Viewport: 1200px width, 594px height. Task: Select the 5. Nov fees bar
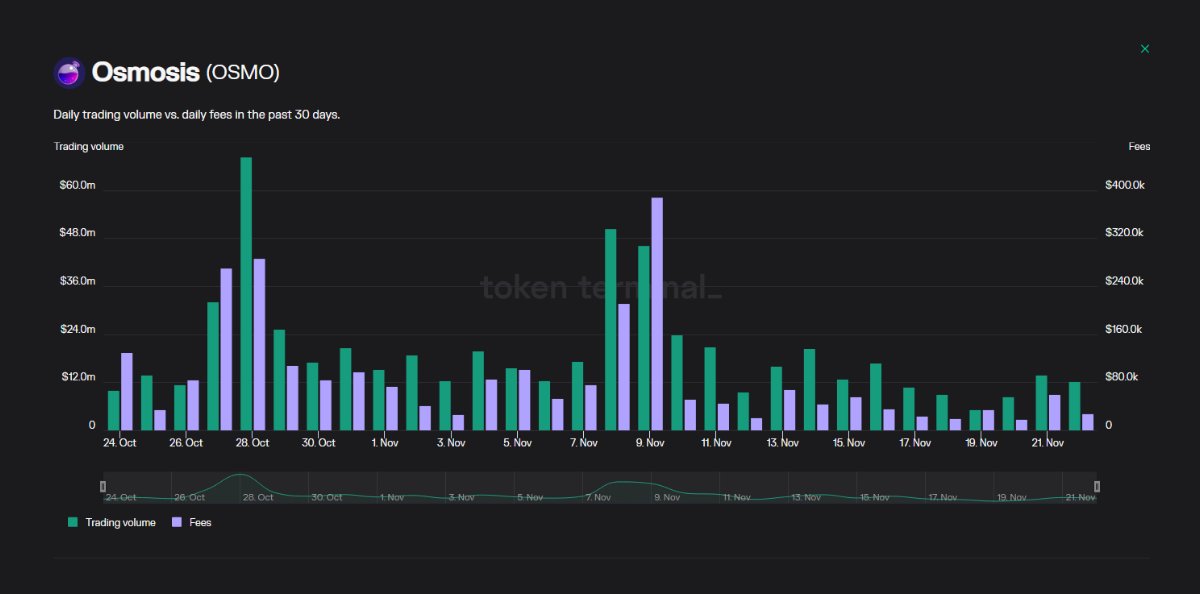[524, 400]
